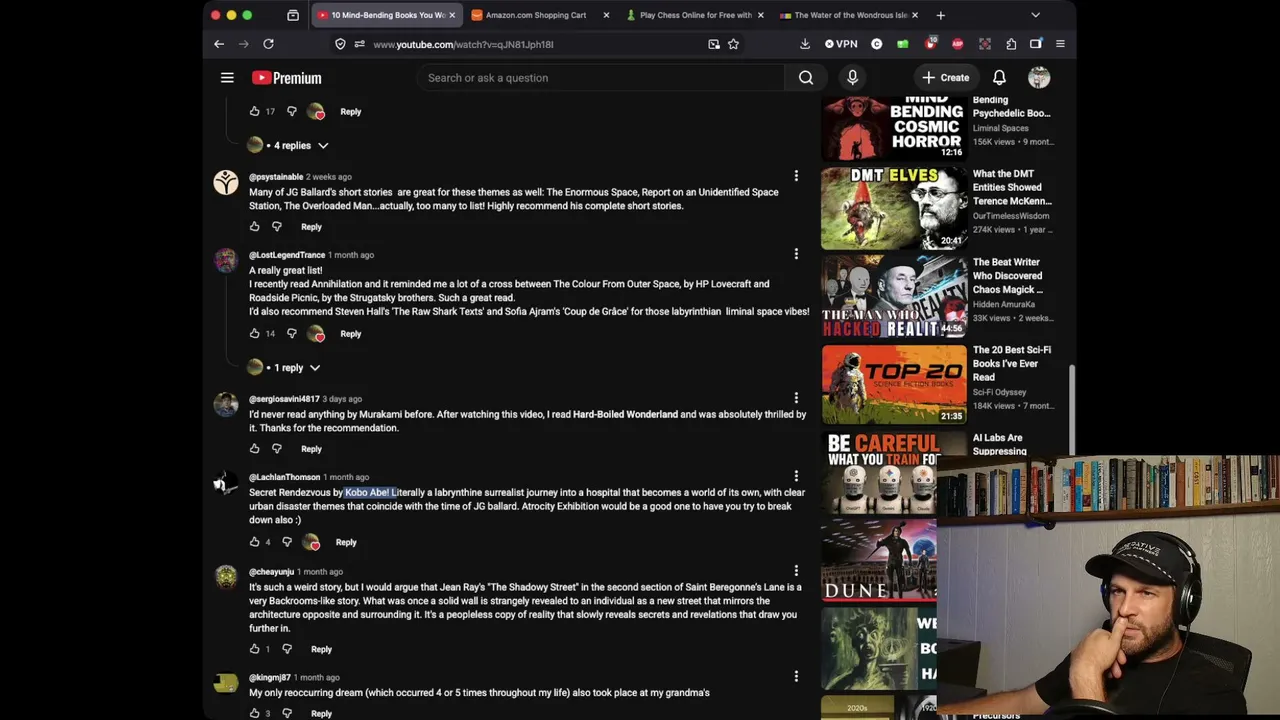Like @LachlanThomson's comment
Screen dimensions: 1280x720
[254, 542]
